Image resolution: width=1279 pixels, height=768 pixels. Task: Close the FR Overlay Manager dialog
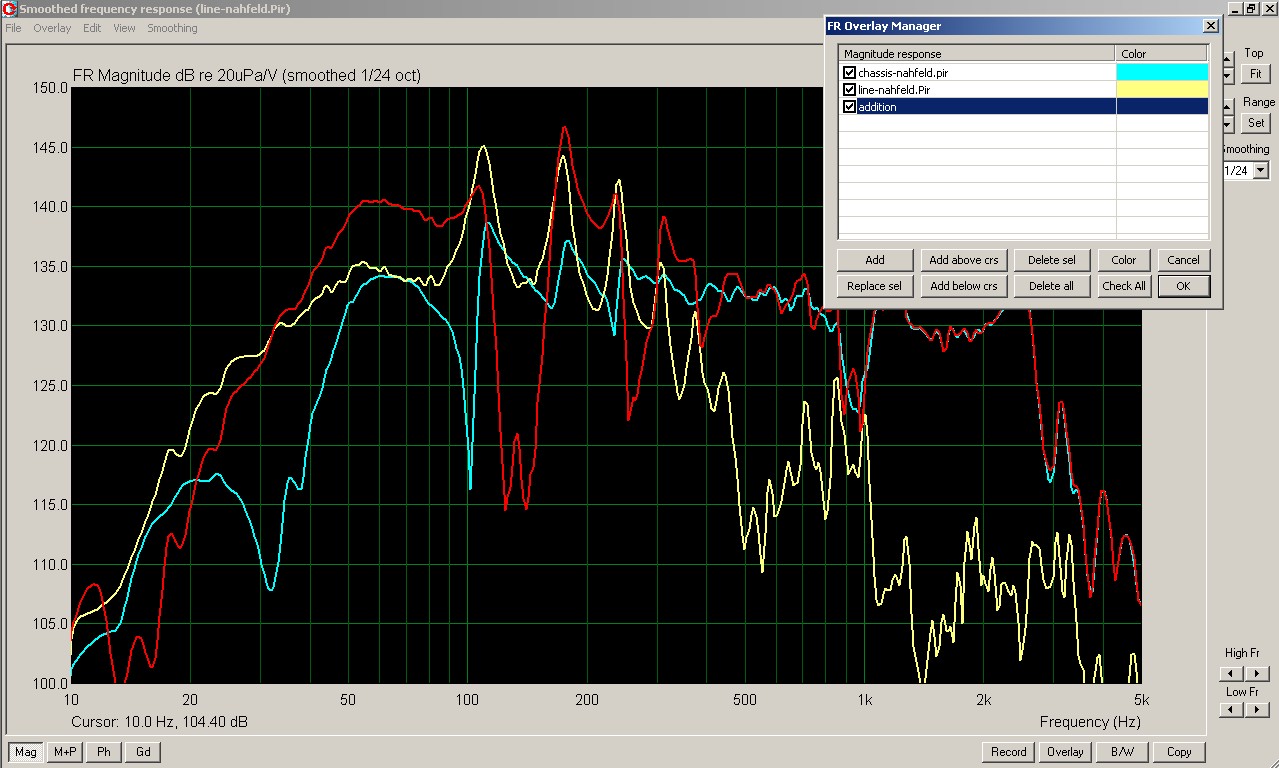(1210, 26)
